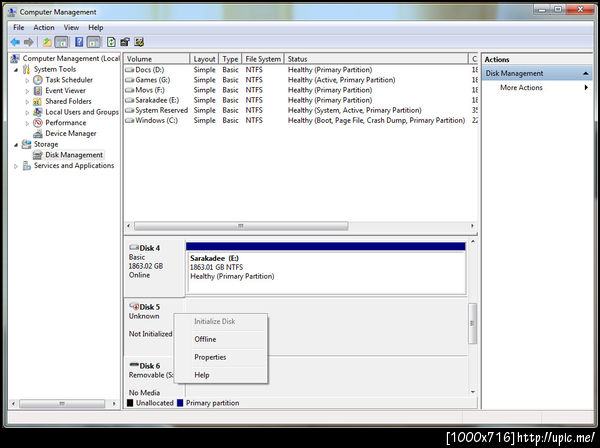The width and height of the screenshot is (600, 448).
Task: Click the blue Primary partition legend swatch
Action: (180, 403)
